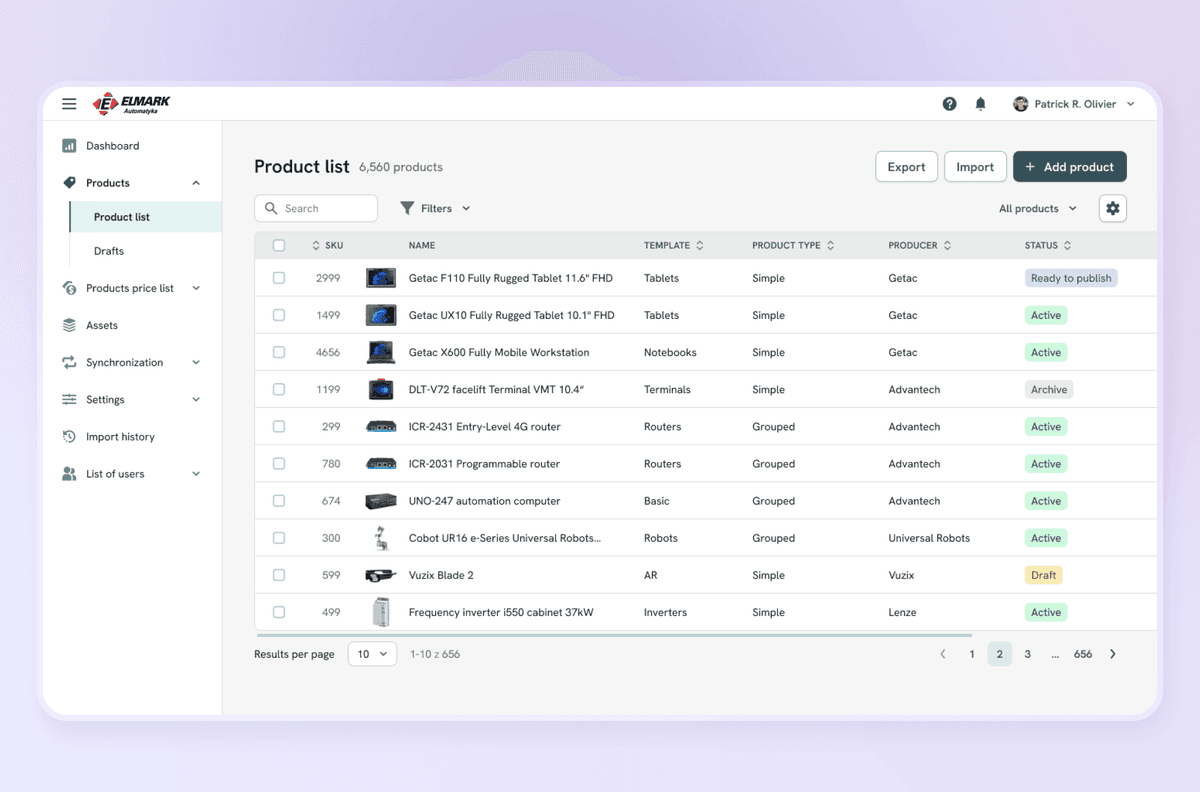Screen dimensions: 1200x792
Task: Go to page 1
Action: pyautogui.click(x=972, y=654)
